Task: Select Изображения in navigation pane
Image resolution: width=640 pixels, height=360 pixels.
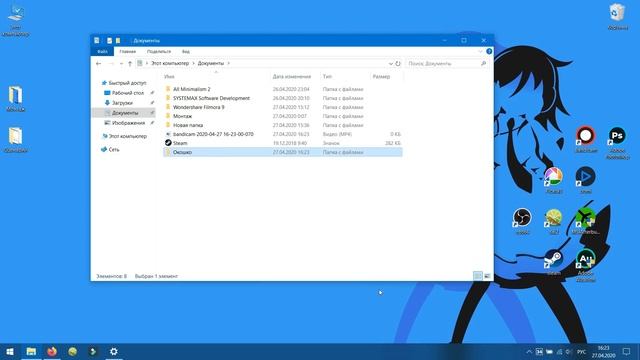Action: (x=128, y=123)
